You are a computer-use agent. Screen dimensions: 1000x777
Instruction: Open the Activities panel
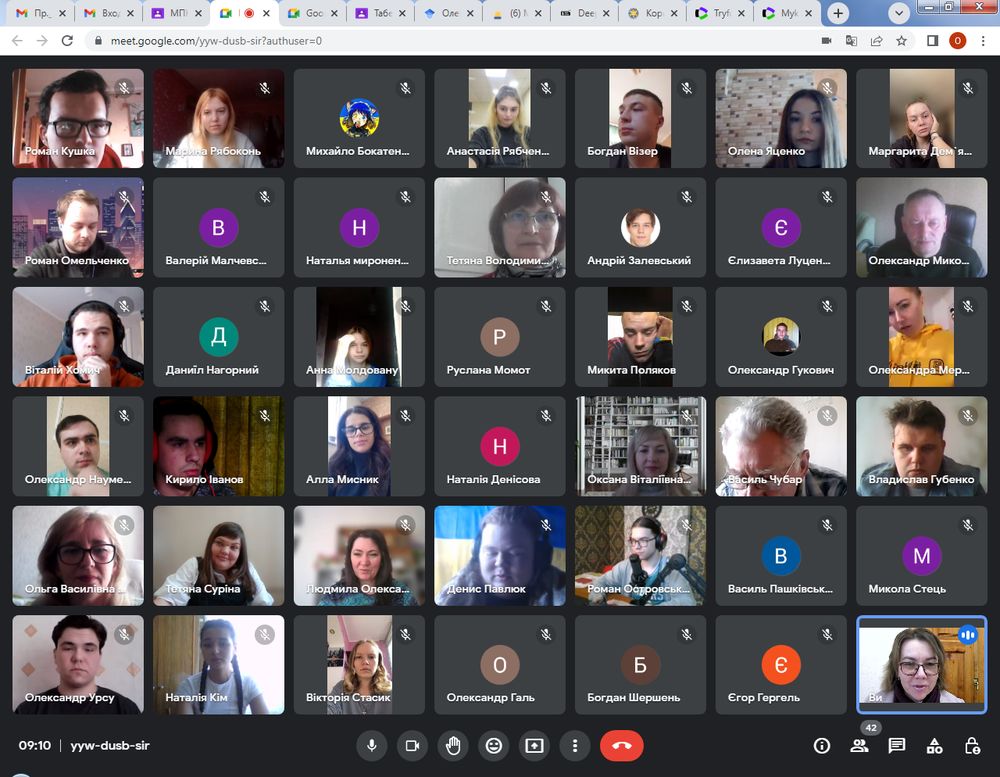(934, 745)
